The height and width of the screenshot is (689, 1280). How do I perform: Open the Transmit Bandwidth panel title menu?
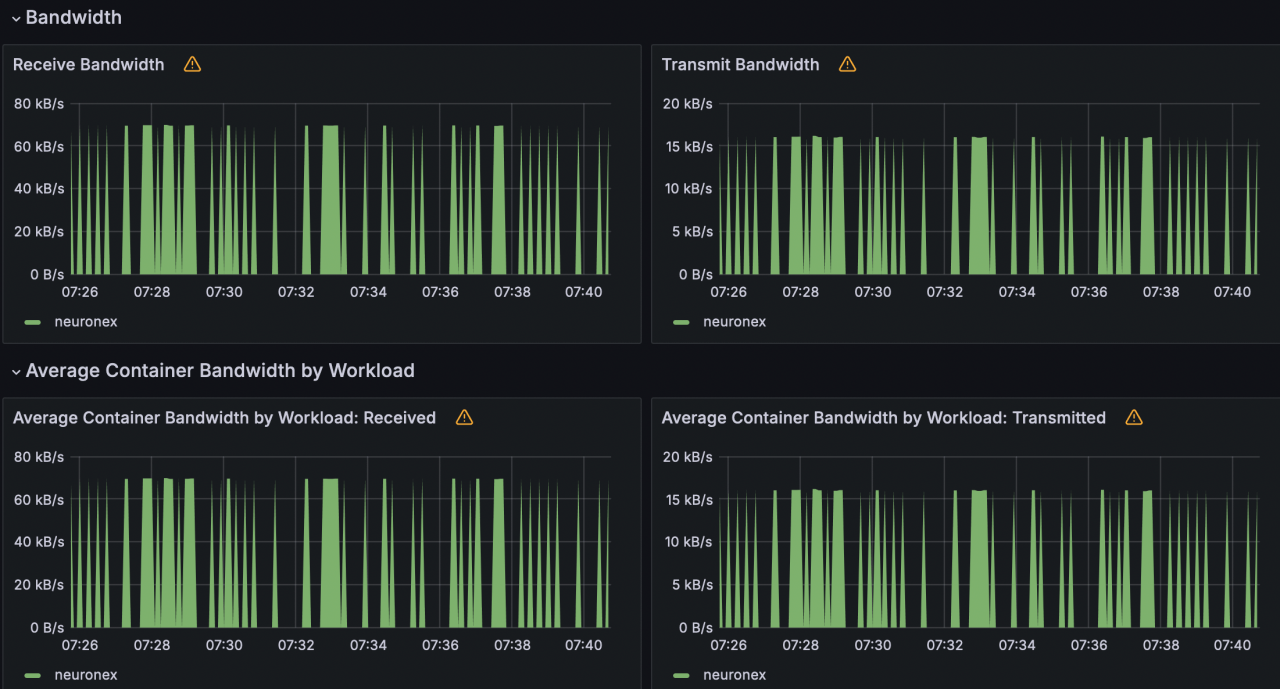pos(740,65)
